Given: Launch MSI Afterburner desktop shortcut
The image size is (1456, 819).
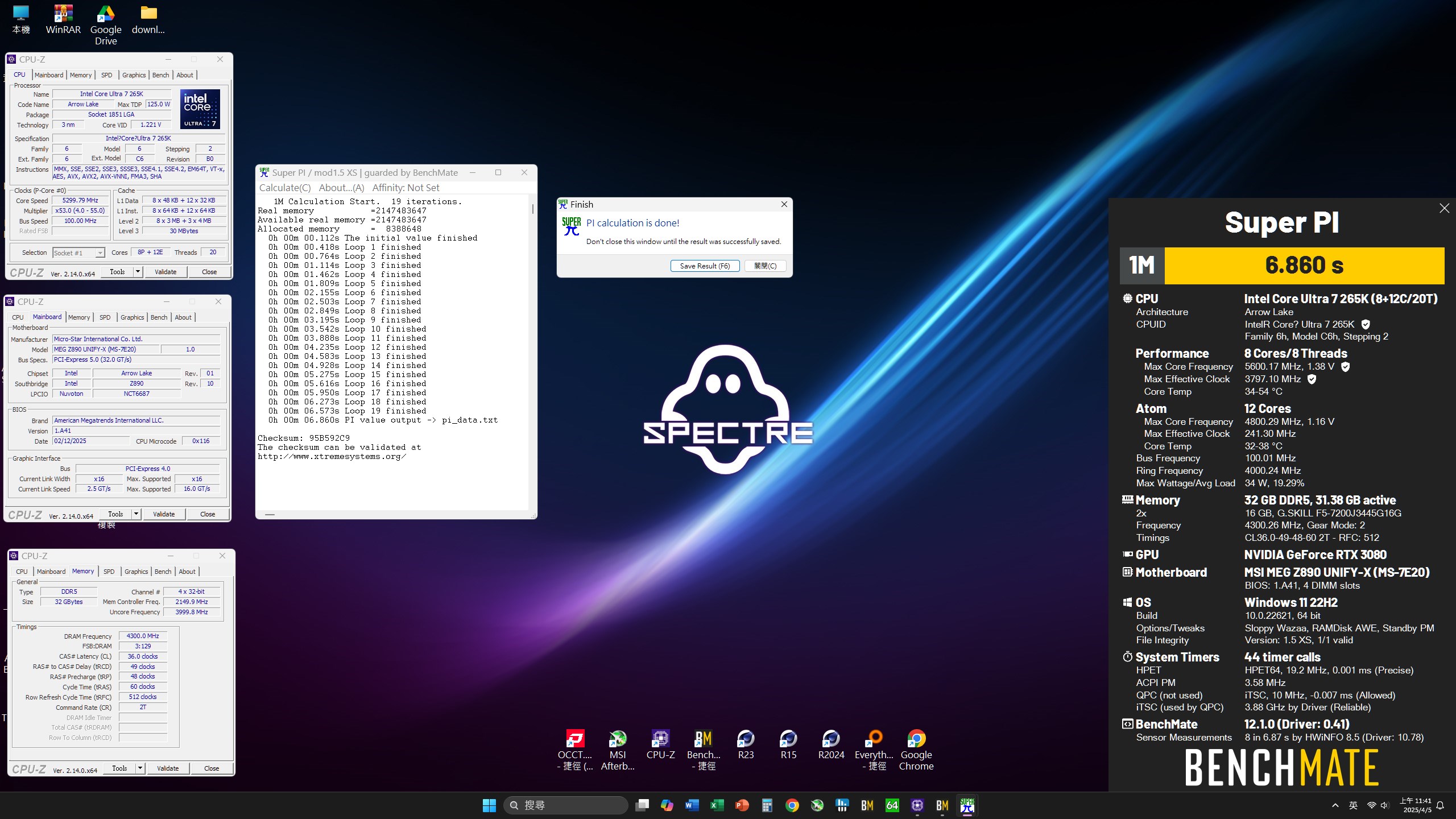Looking at the screenshot, I should [x=618, y=750].
